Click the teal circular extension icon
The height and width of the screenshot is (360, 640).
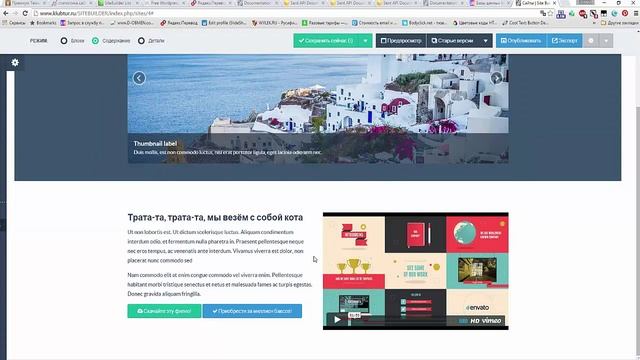614,13
